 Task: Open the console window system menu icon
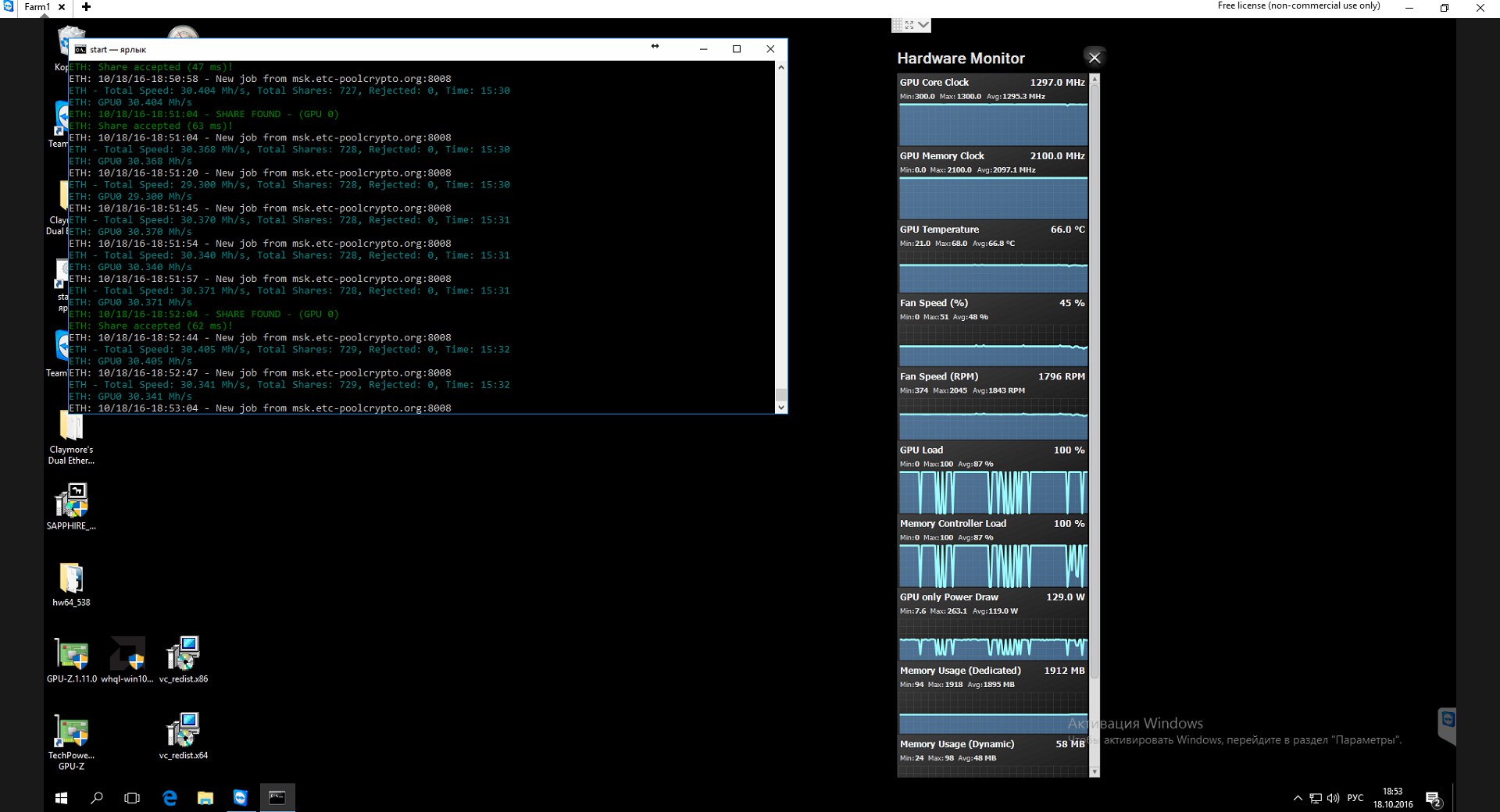(80, 49)
